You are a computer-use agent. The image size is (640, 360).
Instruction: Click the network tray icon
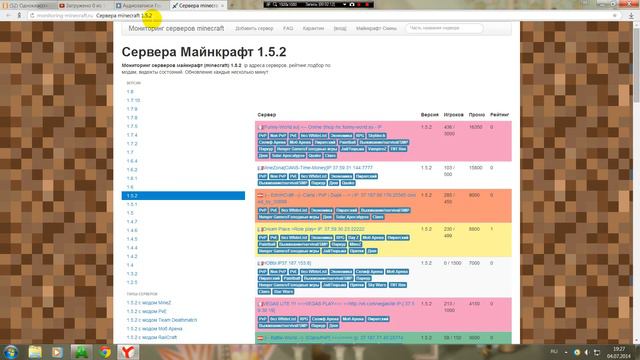pyautogui.click(x=597, y=352)
